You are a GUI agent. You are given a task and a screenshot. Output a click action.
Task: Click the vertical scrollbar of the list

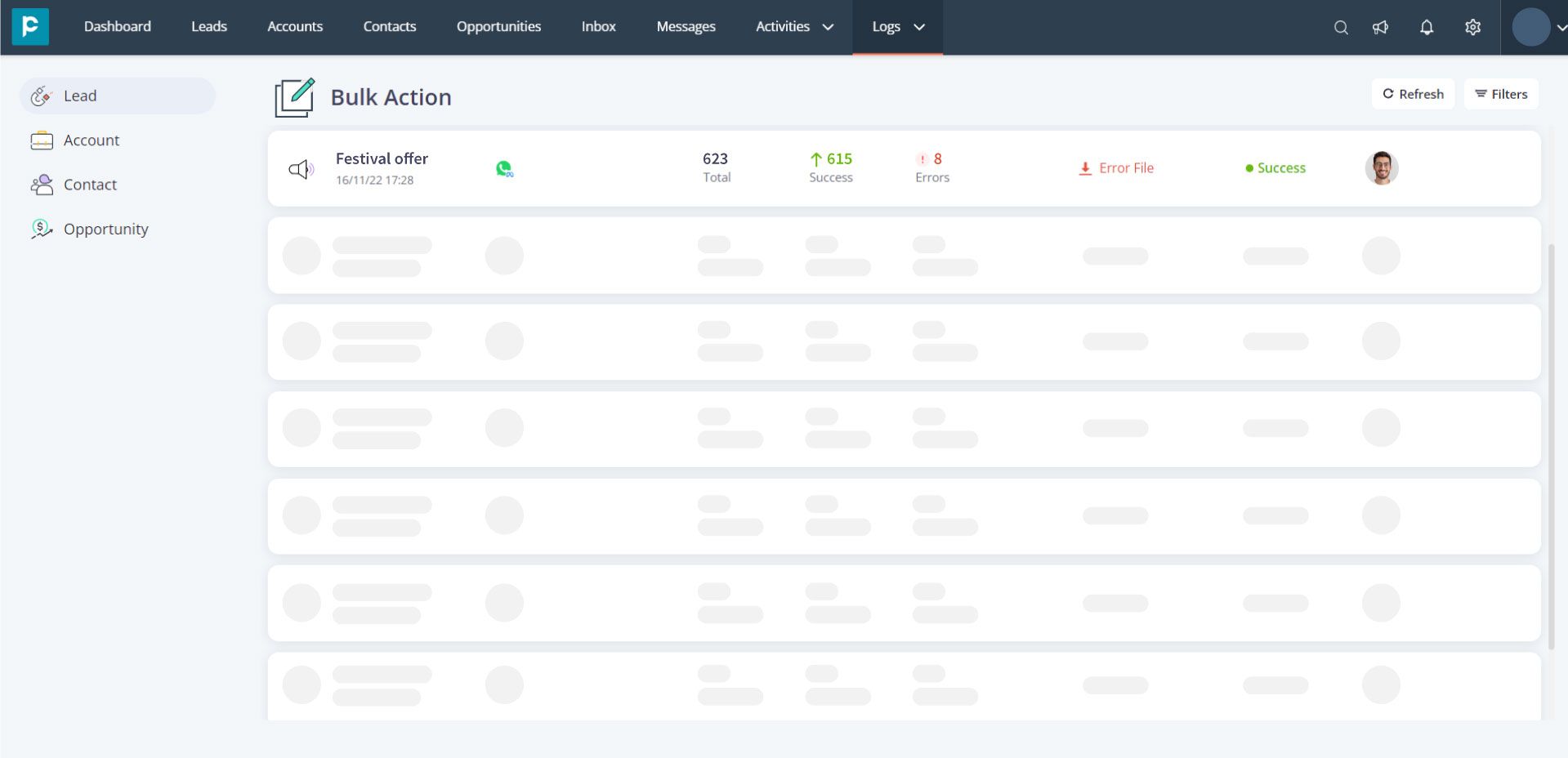1551,446
